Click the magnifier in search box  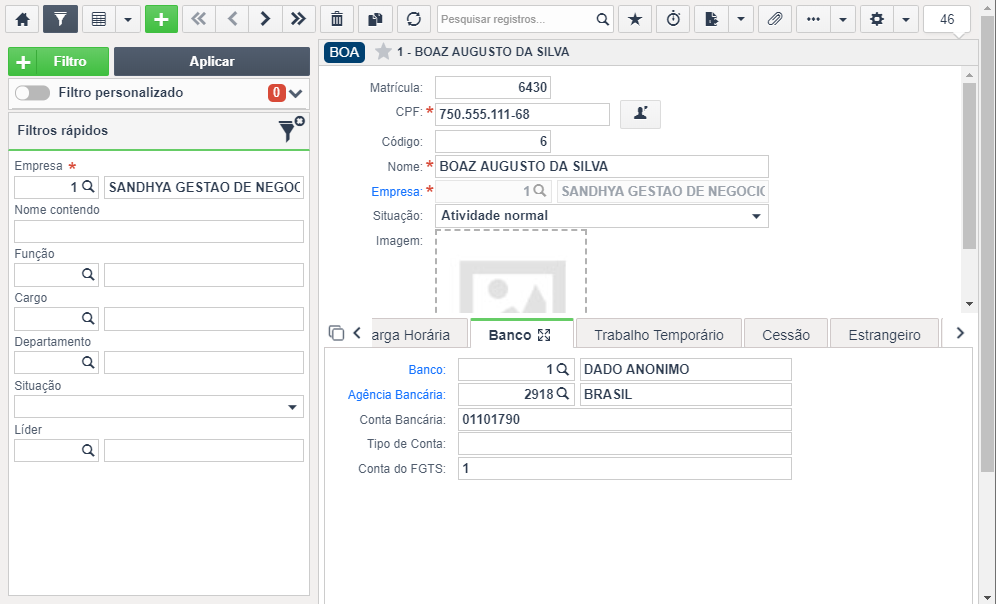[603, 19]
